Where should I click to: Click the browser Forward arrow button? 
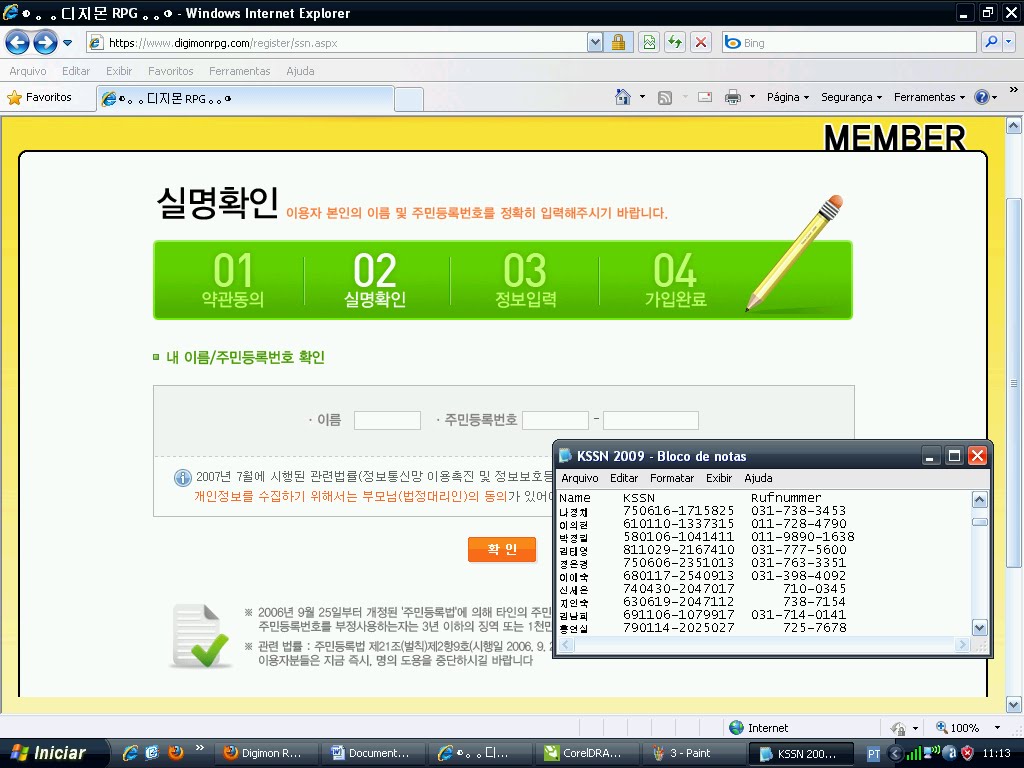coord(45,43)
